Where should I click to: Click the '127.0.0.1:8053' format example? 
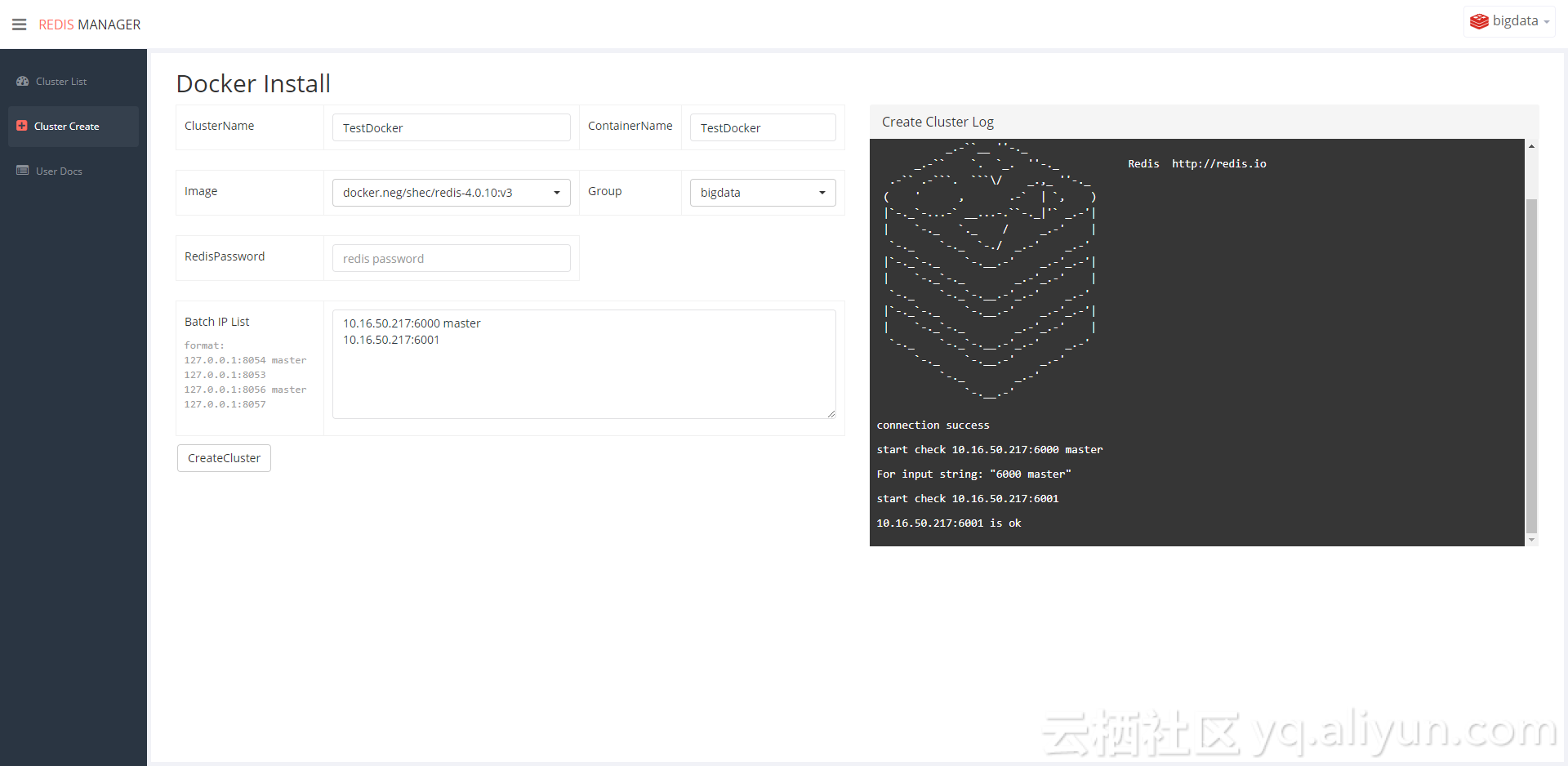[225, 375]
